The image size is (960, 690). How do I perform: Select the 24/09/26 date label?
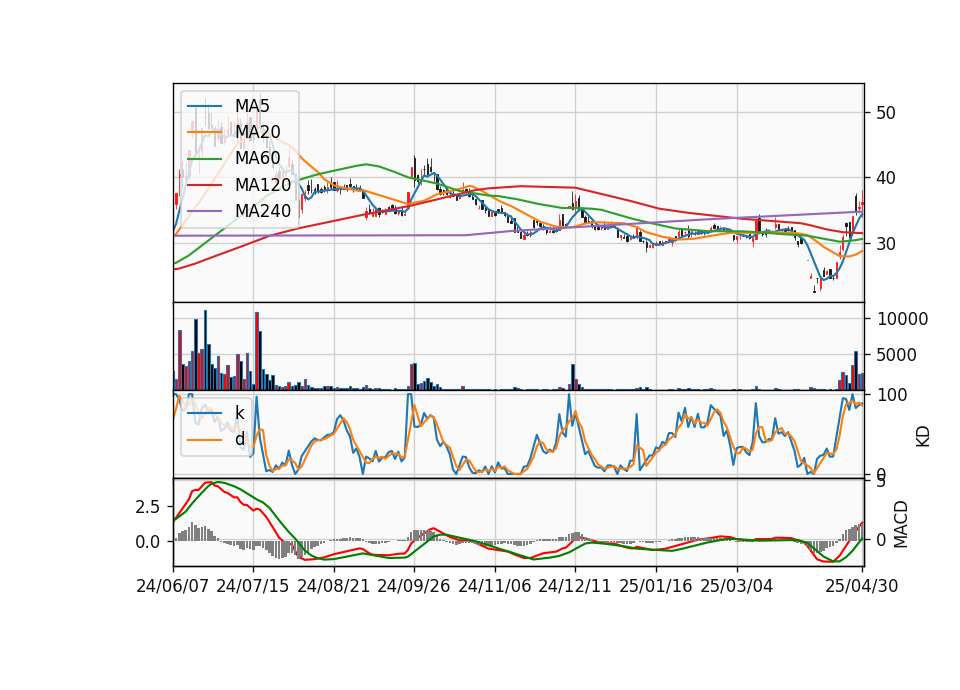413,586
